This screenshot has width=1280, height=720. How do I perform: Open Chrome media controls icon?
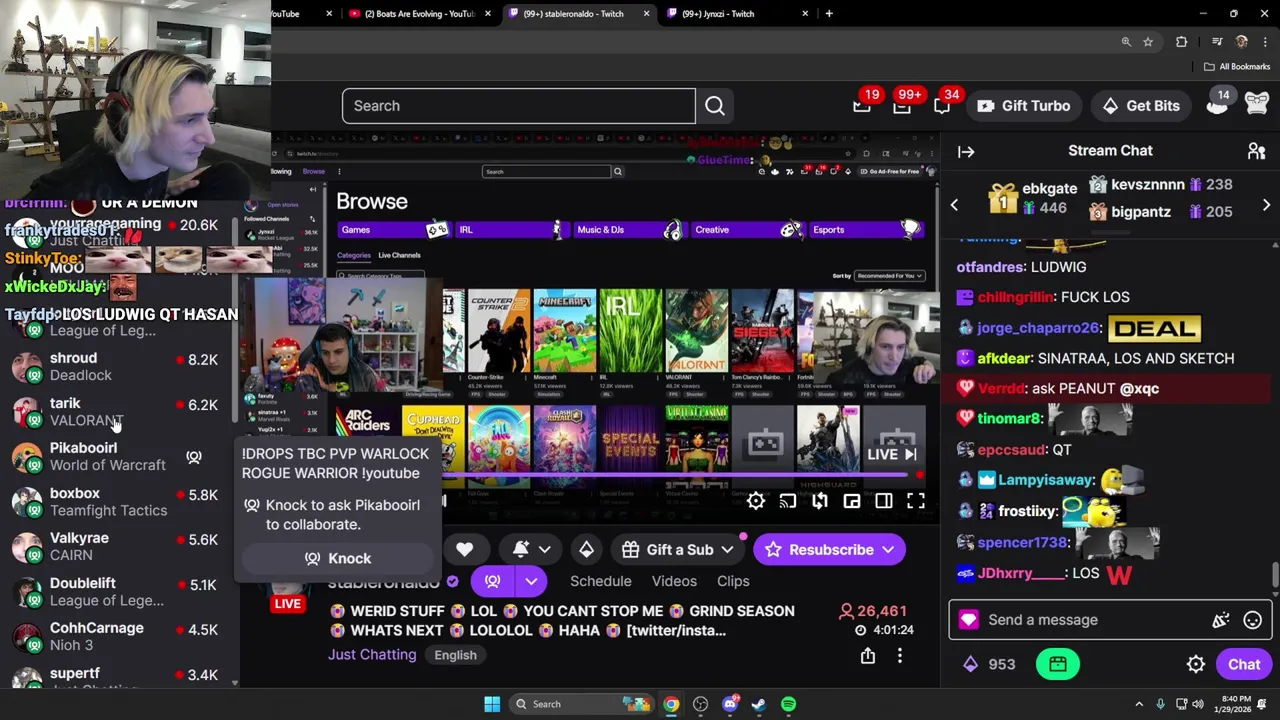1217,42
